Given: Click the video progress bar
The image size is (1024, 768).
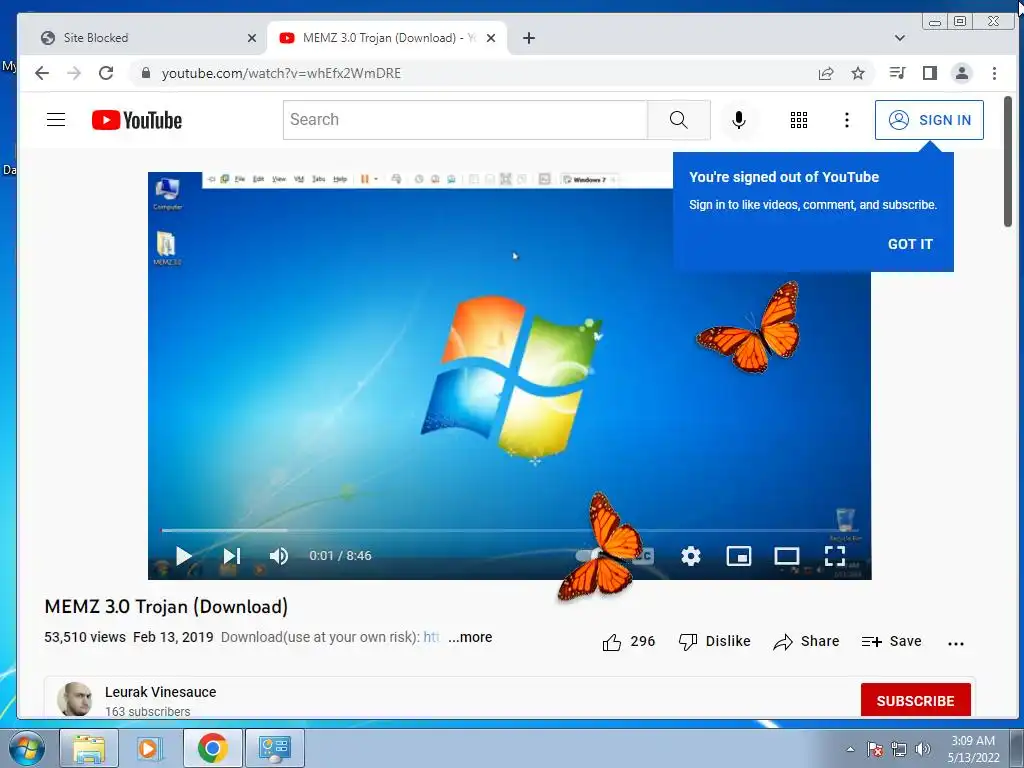Looking at the screenshot, I should pyautogui.click(x=509, y=530).
